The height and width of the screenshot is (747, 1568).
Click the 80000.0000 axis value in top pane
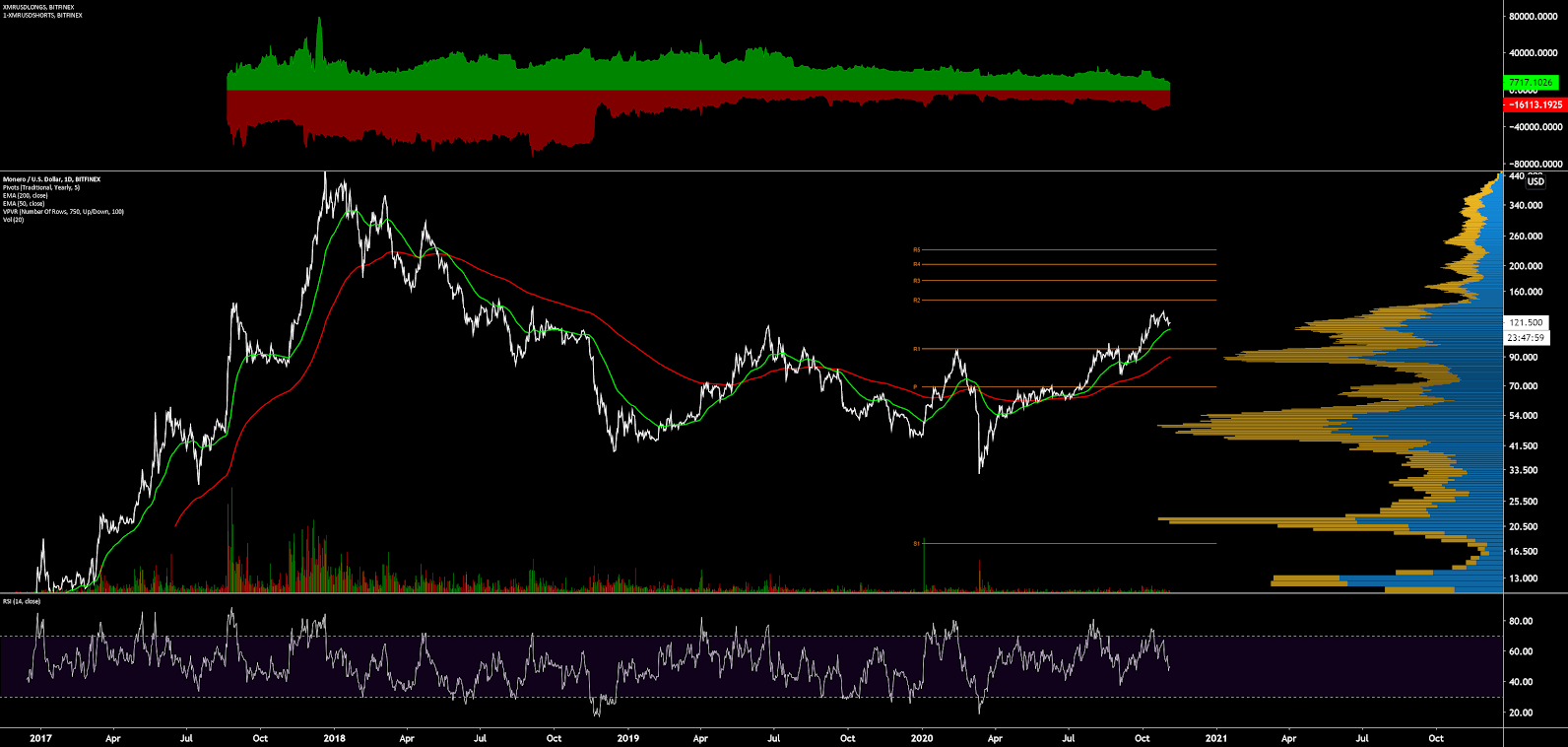click(1535, 17)
